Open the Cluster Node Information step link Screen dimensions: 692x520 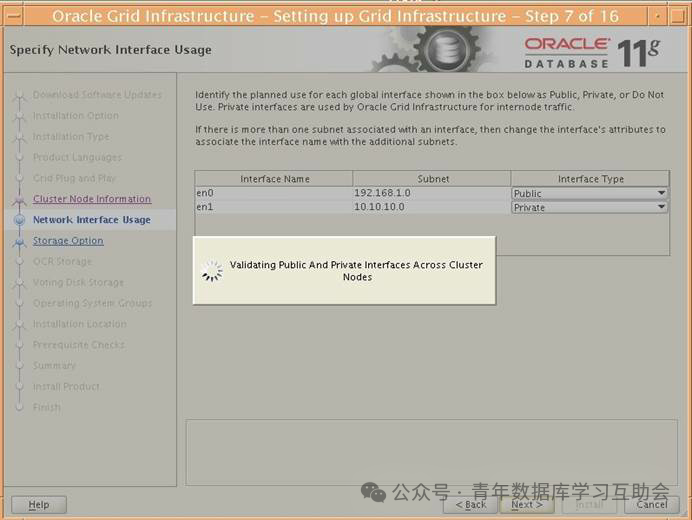tap(92, 199)
